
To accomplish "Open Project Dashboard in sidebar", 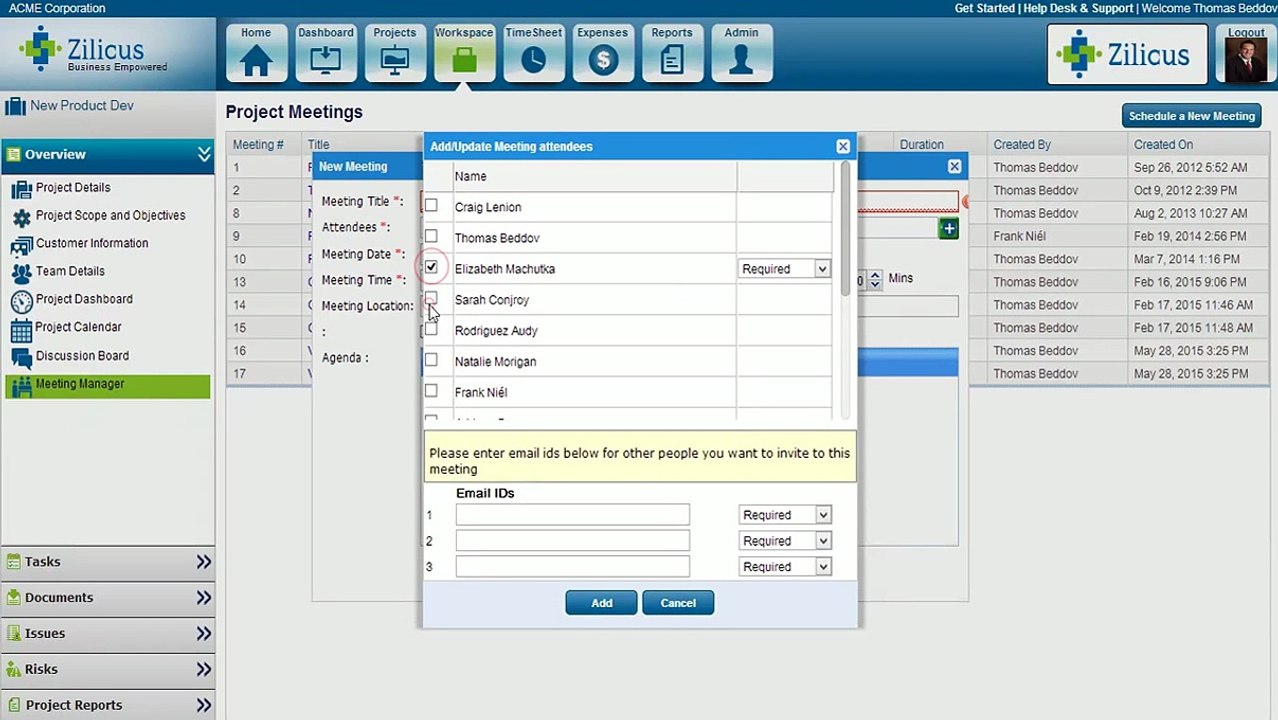I will click(84, 299).
